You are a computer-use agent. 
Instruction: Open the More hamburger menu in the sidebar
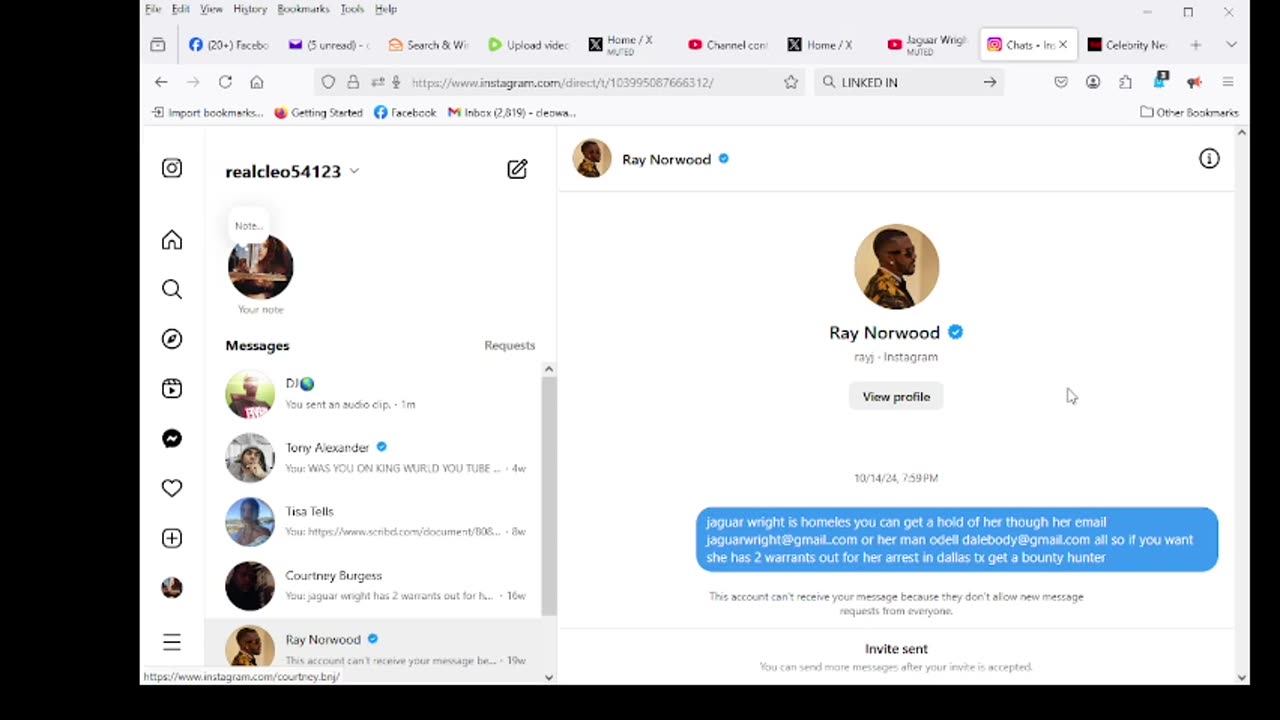click(x=172, y=642)
